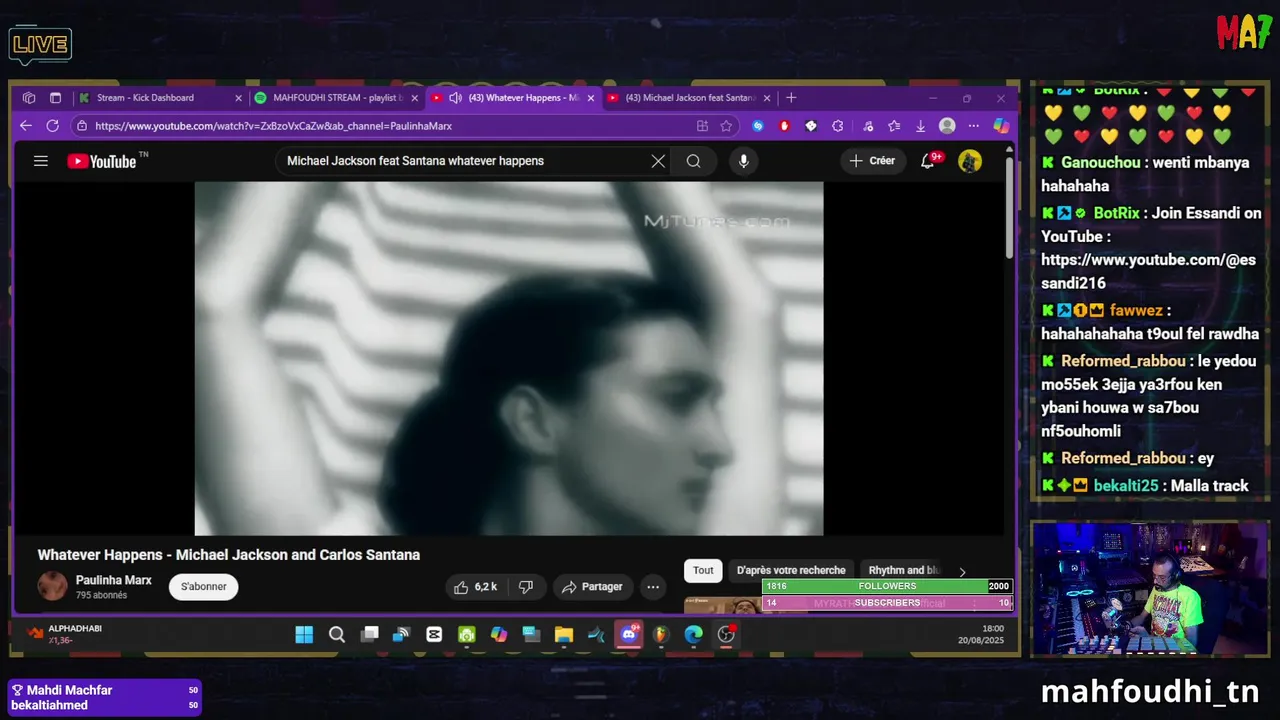Select the D'après votre recherche chip
The height and width of the screenshot is (720, 1280).
point(791,570)
